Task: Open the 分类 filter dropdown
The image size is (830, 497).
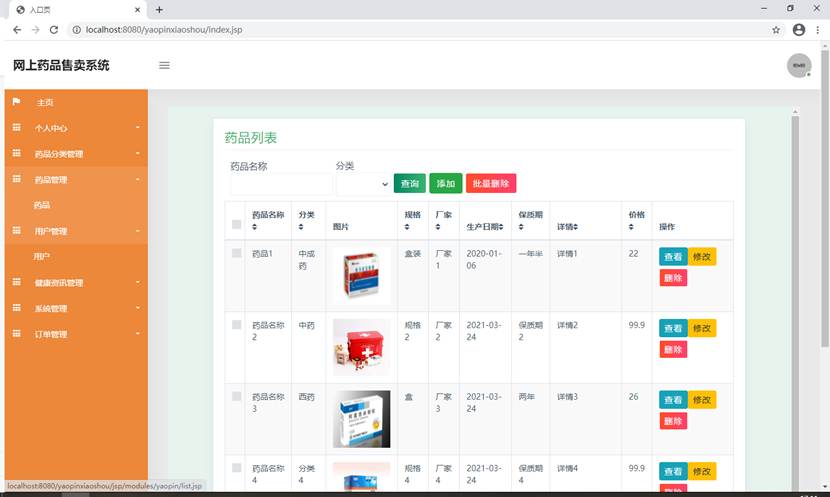Action: (x=363, y=184)
